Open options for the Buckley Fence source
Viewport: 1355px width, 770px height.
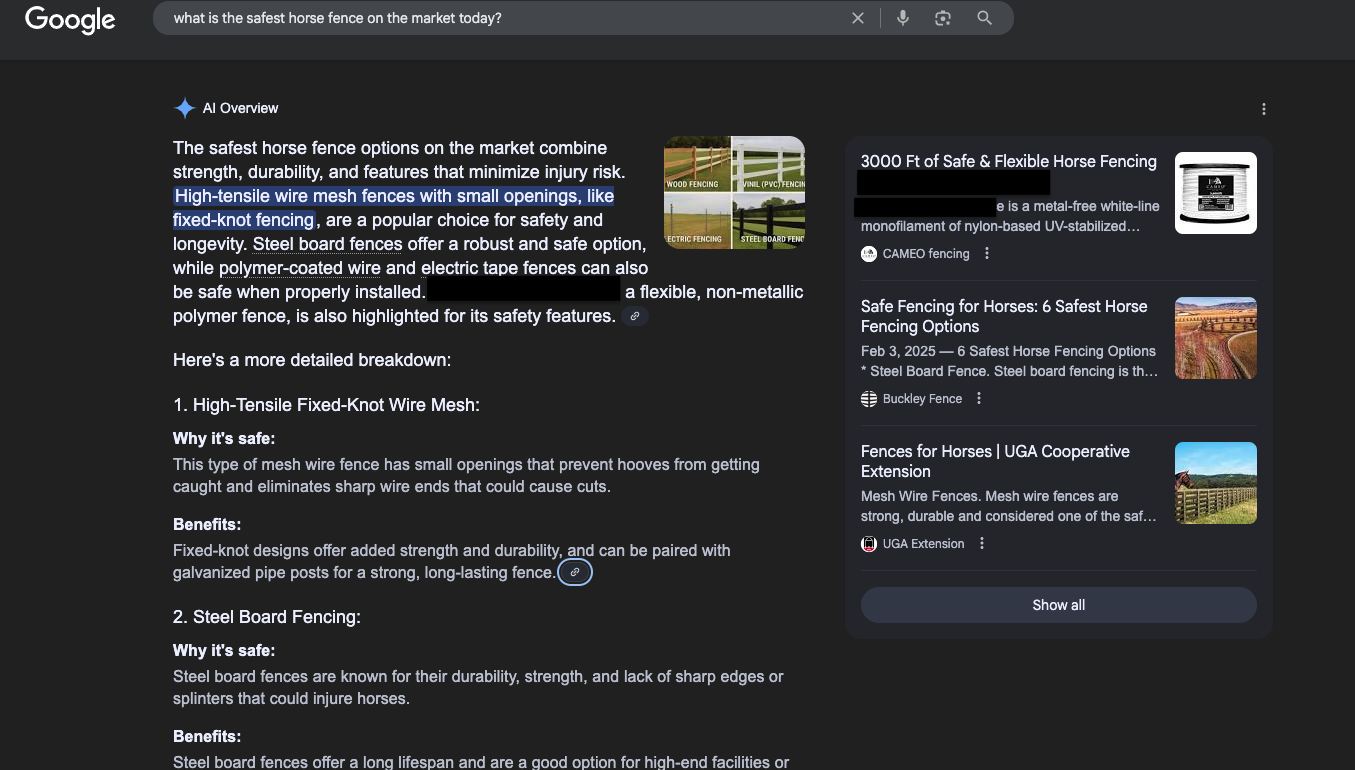[x=978, y=398]
